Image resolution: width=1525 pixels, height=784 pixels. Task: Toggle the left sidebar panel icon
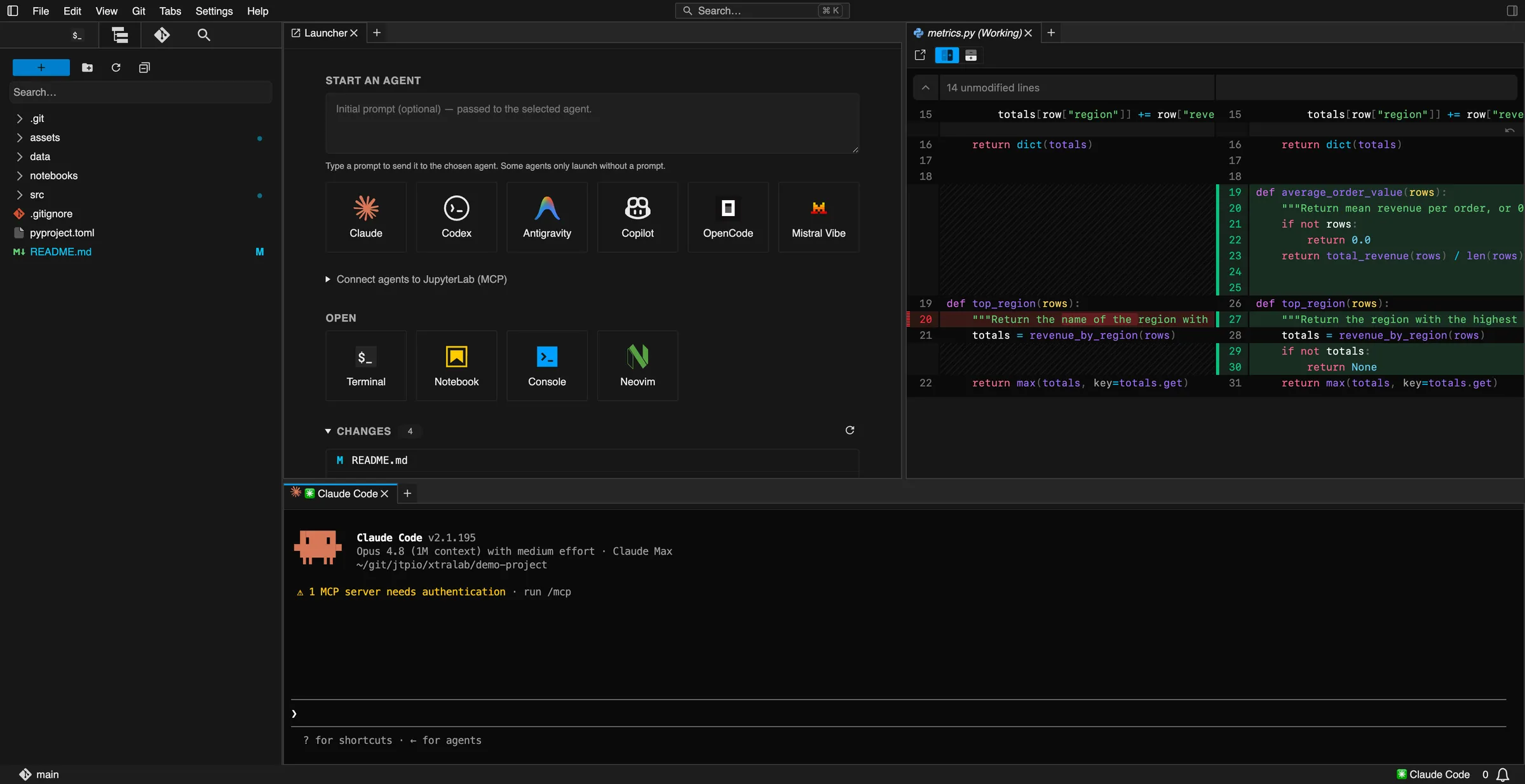[13, 11]
